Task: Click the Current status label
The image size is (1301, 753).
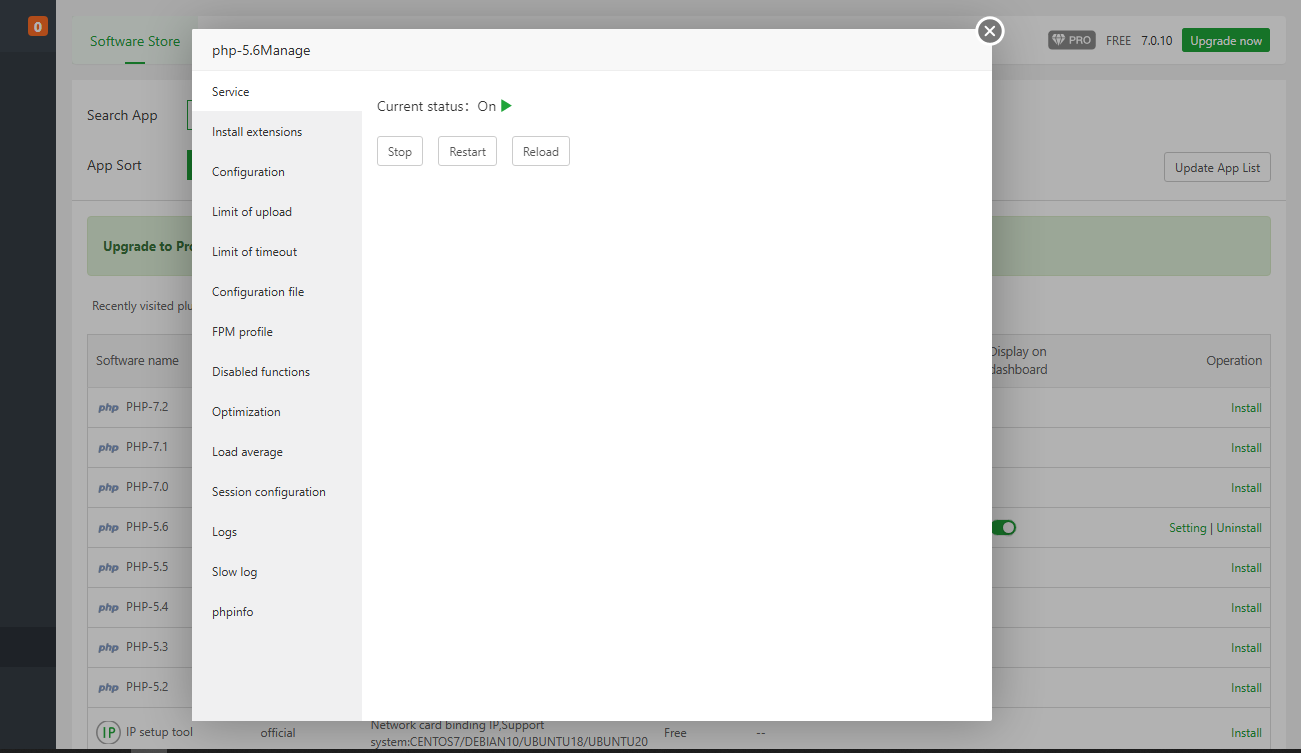Action: click(422, 106)
